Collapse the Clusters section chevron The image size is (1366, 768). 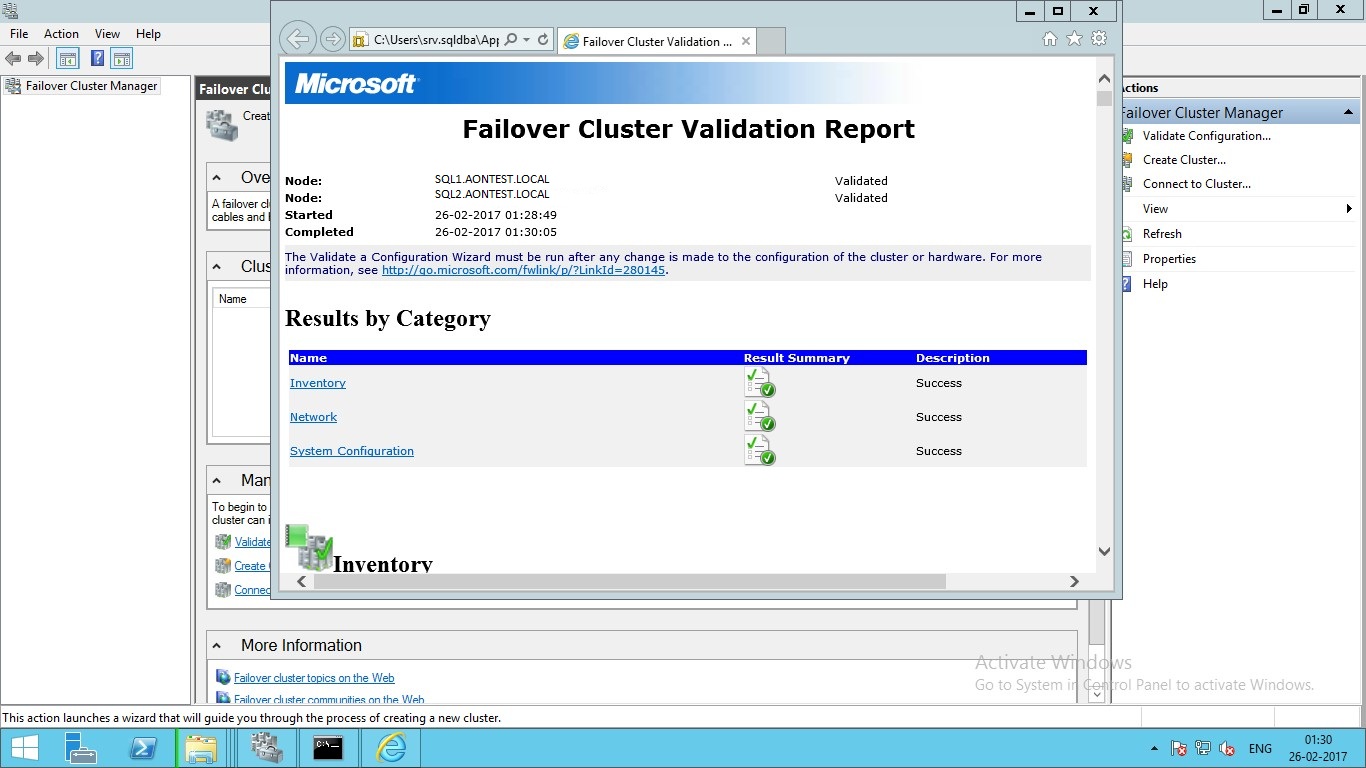(217, 266)
